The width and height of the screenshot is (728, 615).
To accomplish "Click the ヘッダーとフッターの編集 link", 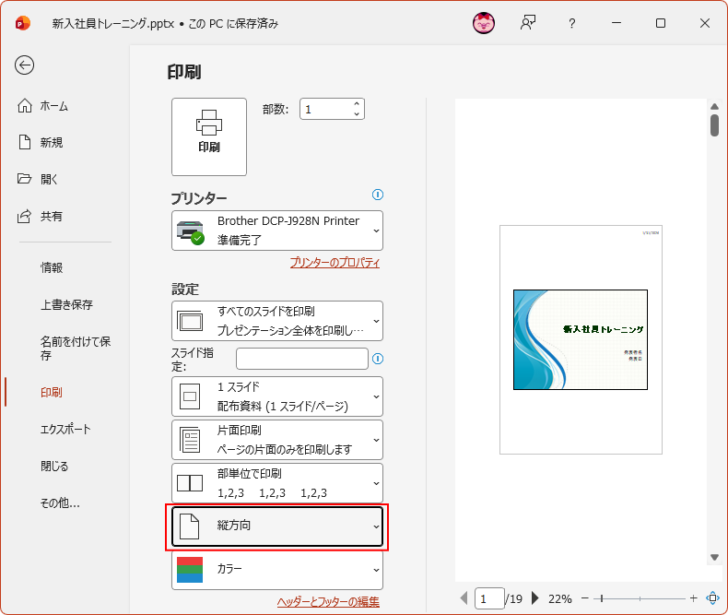I will click(328, 602).
